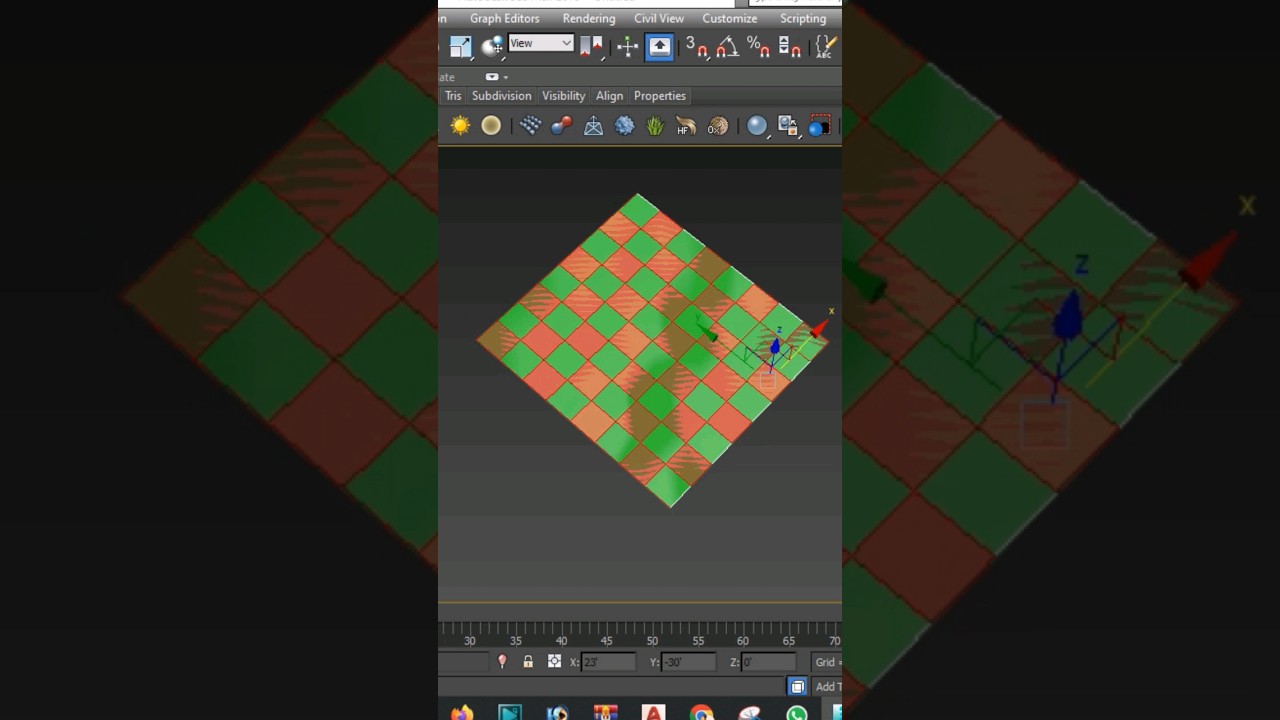This screenshot has width=1280, height=720.
Task: Open AutoCAD from the taskbar
Action: pos(654,713)
